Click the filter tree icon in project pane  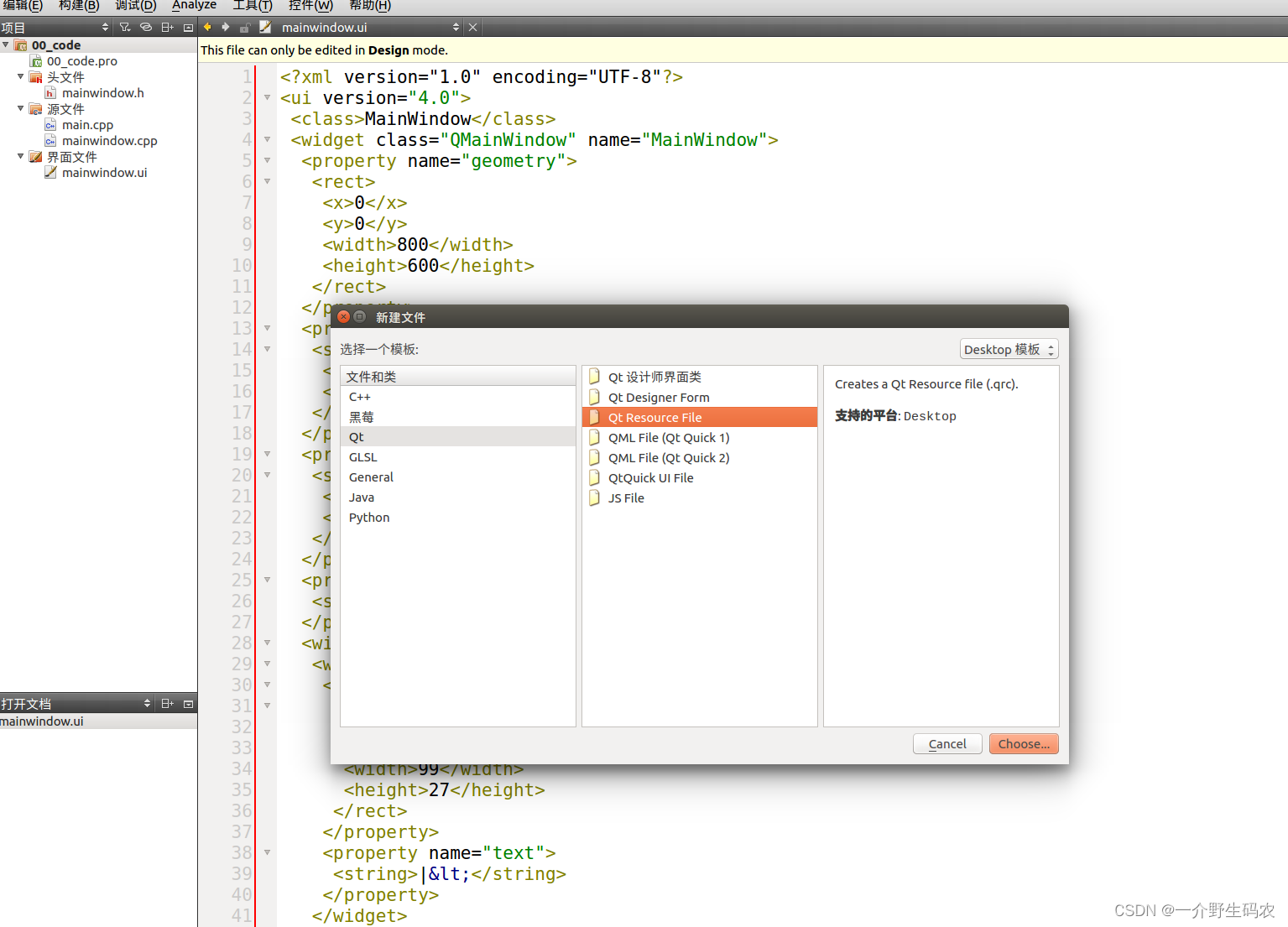click(x=125, y=27)
